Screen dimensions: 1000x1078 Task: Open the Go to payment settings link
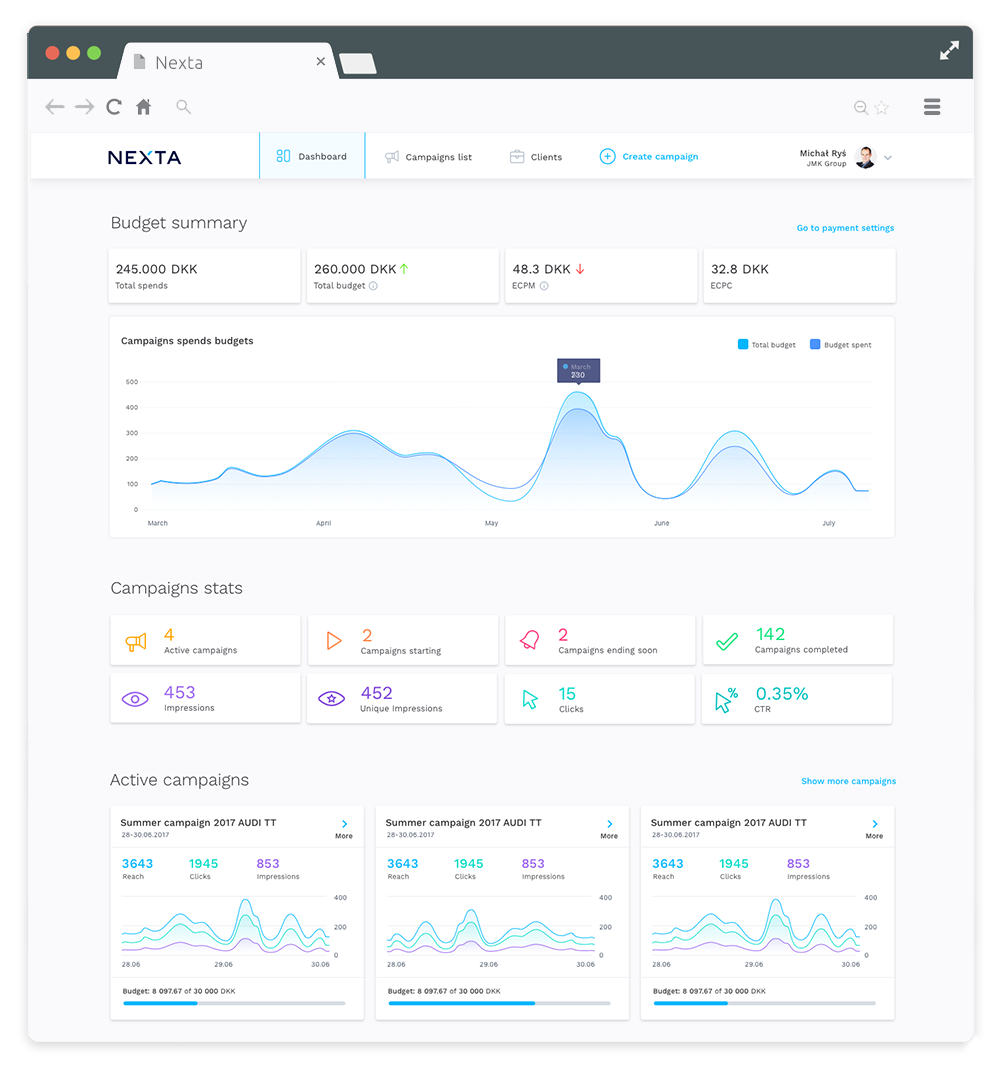845,228
